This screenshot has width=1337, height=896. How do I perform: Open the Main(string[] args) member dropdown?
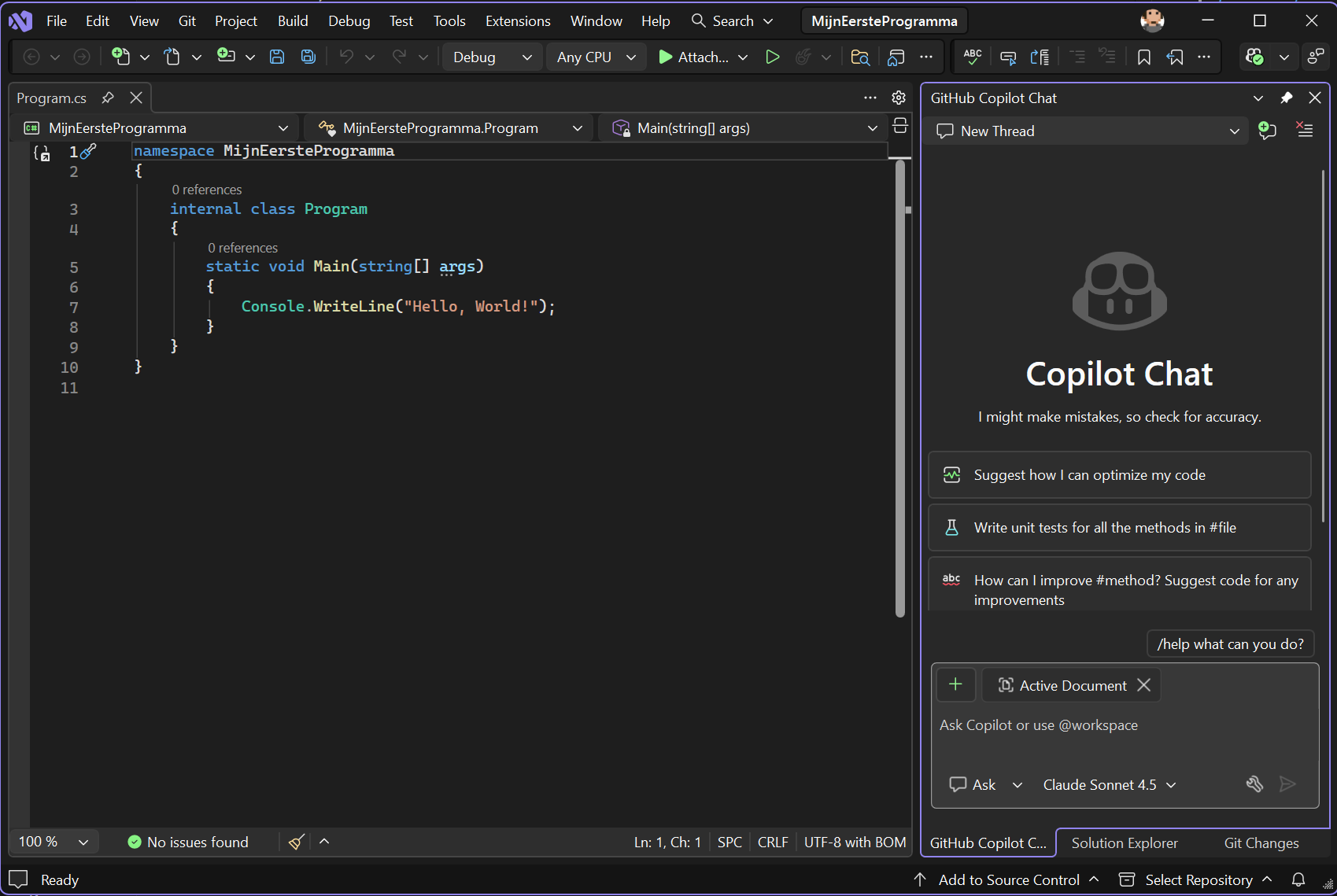tap(744, 127)
